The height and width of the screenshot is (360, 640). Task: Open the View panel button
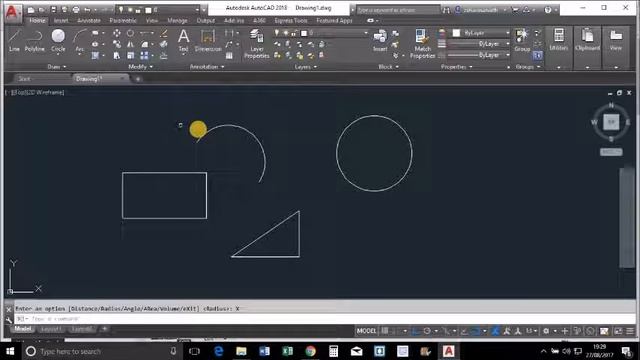coord(616,40)
